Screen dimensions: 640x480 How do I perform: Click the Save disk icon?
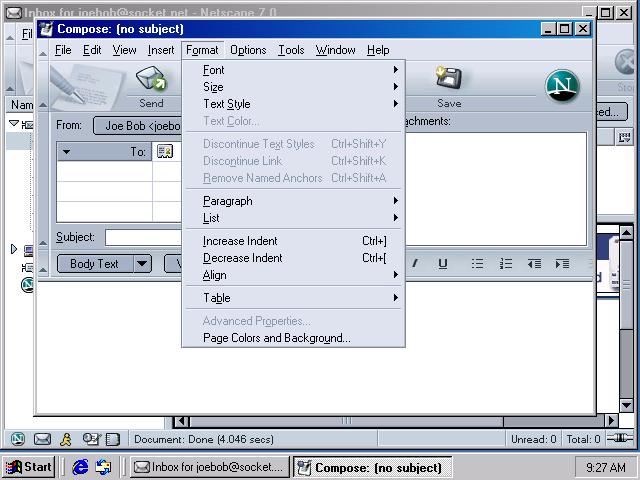(x=448, y=77)
